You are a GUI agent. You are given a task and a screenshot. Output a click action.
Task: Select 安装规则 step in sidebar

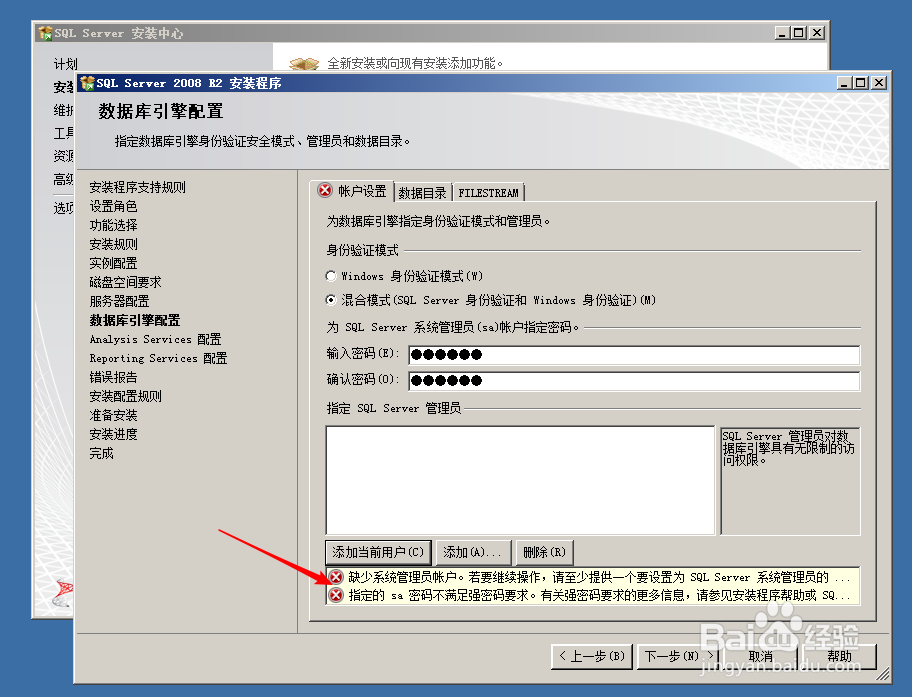point(113,244)
